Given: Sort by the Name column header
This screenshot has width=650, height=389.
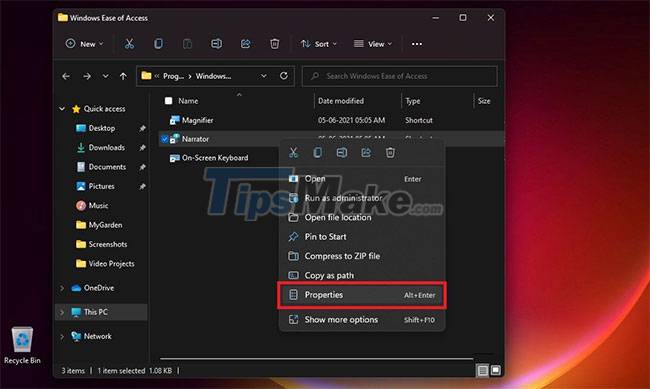Looking at the screenshot, I should 188,101.
